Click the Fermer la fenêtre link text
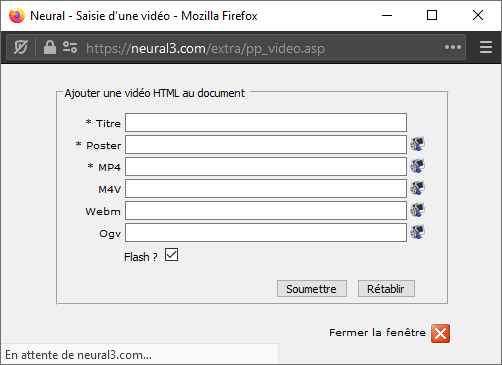Viewport: 502px width, 365px height. point(377,333)
